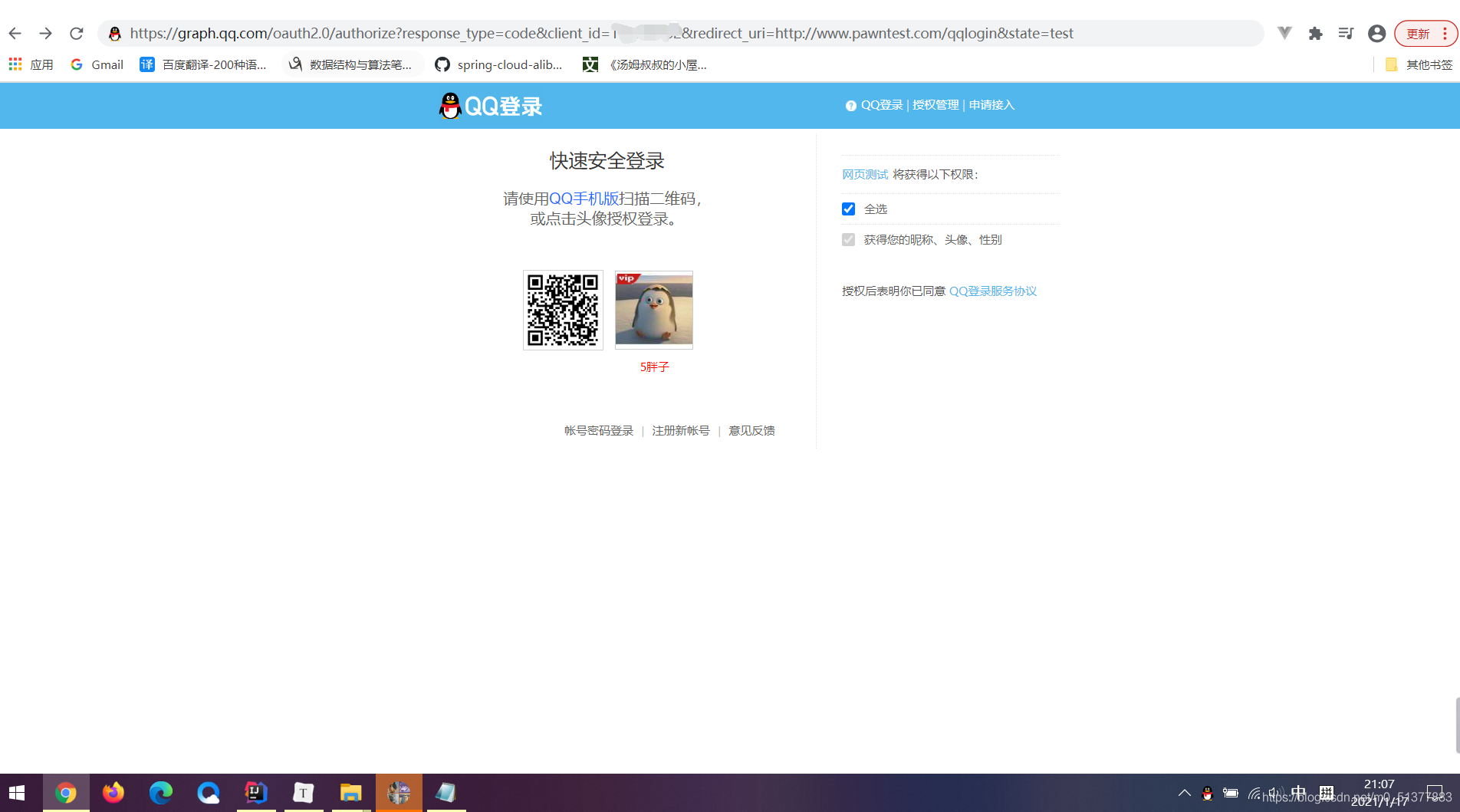Open 意见反馈
This screenshot has width=1460, height=812.
tap(751, 431)
